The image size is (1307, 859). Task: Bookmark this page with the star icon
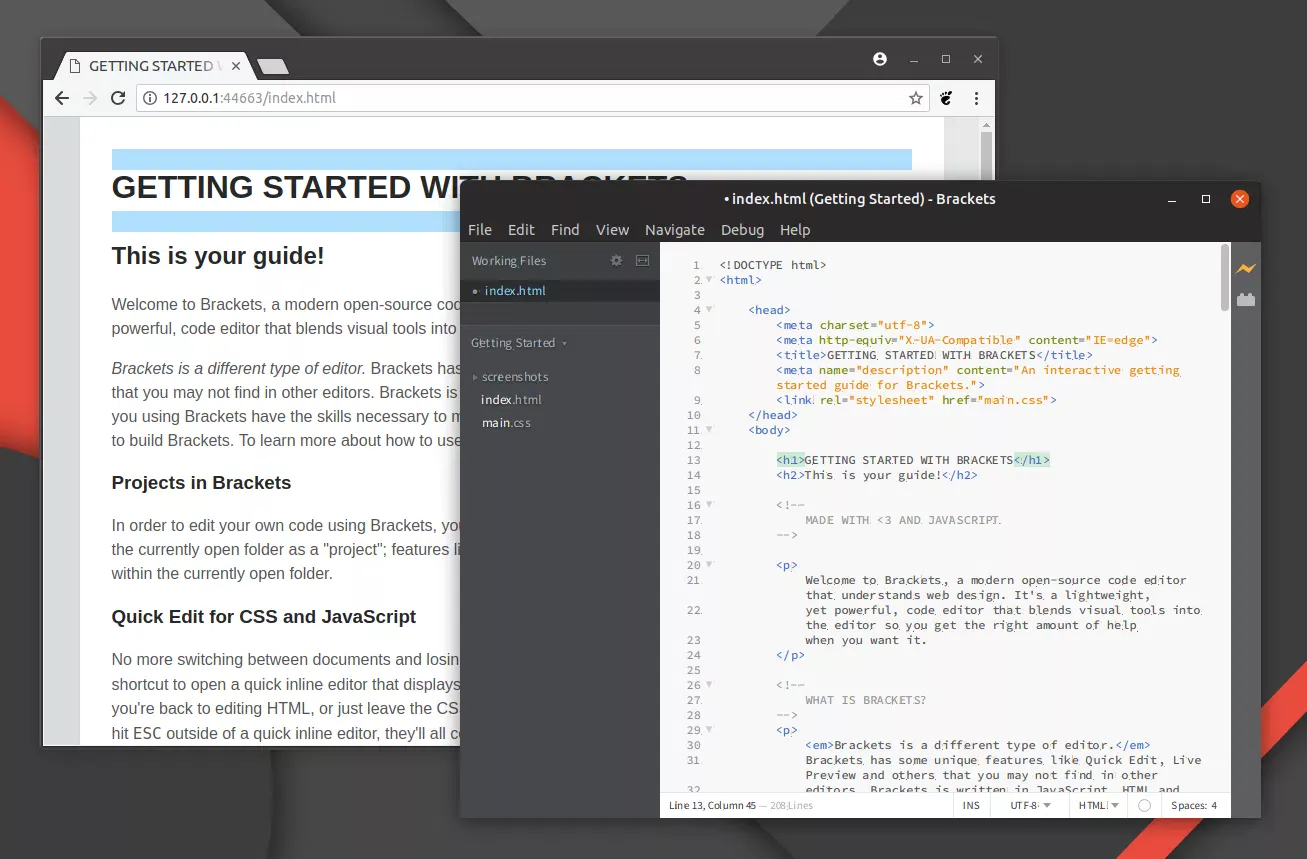tap(915, 98)
